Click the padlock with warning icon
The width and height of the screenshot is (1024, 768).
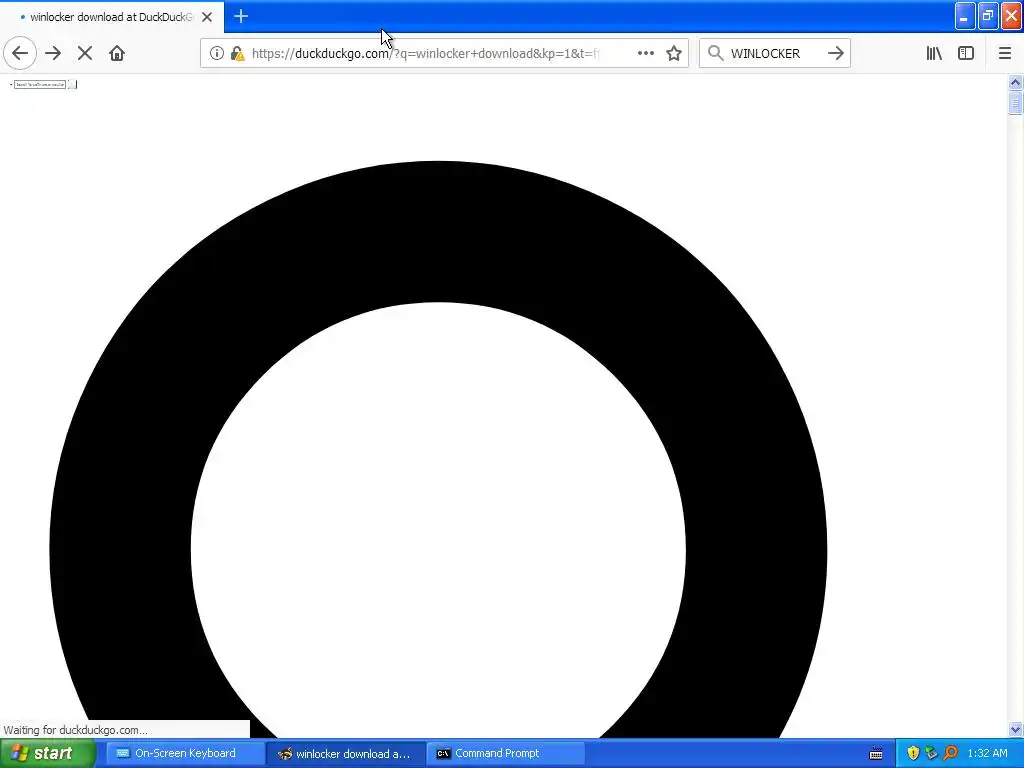coord(238,53)
